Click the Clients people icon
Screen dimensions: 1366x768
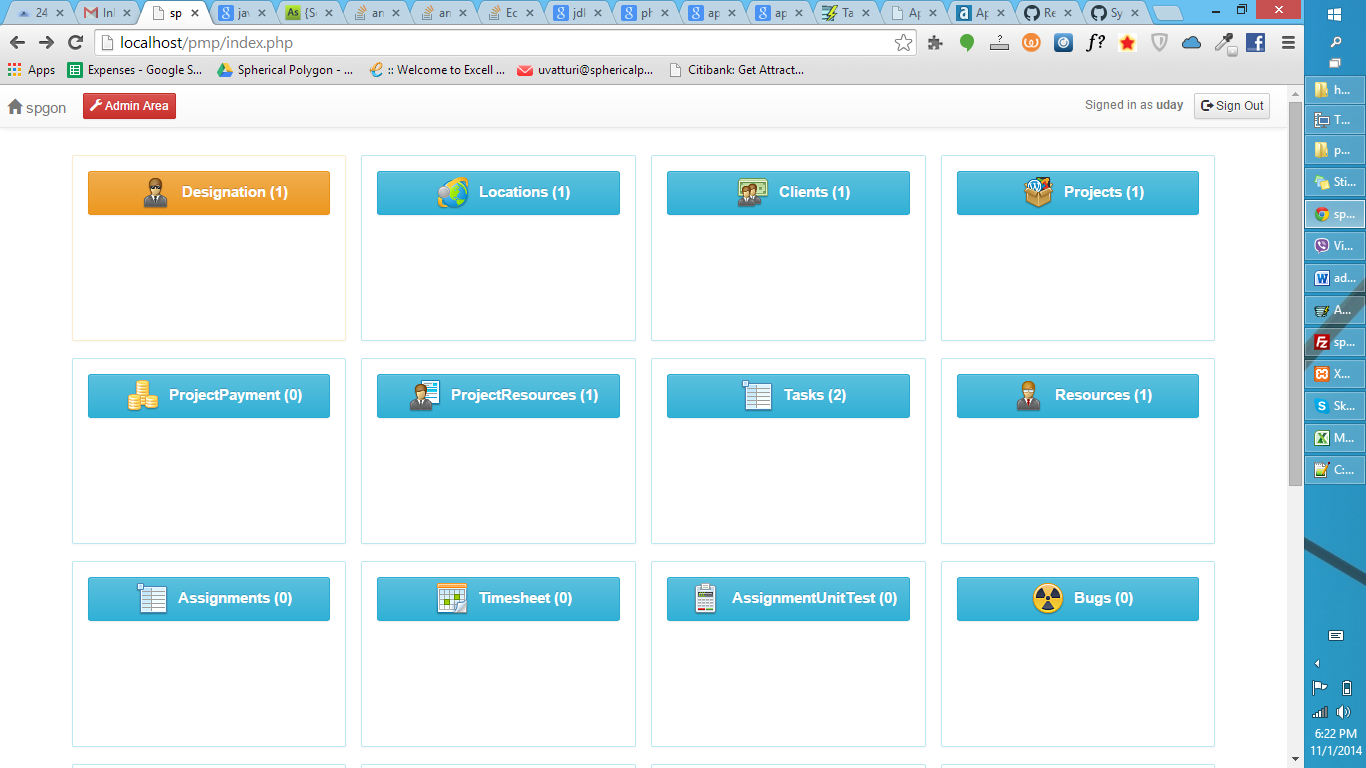(x=752, y=192)
